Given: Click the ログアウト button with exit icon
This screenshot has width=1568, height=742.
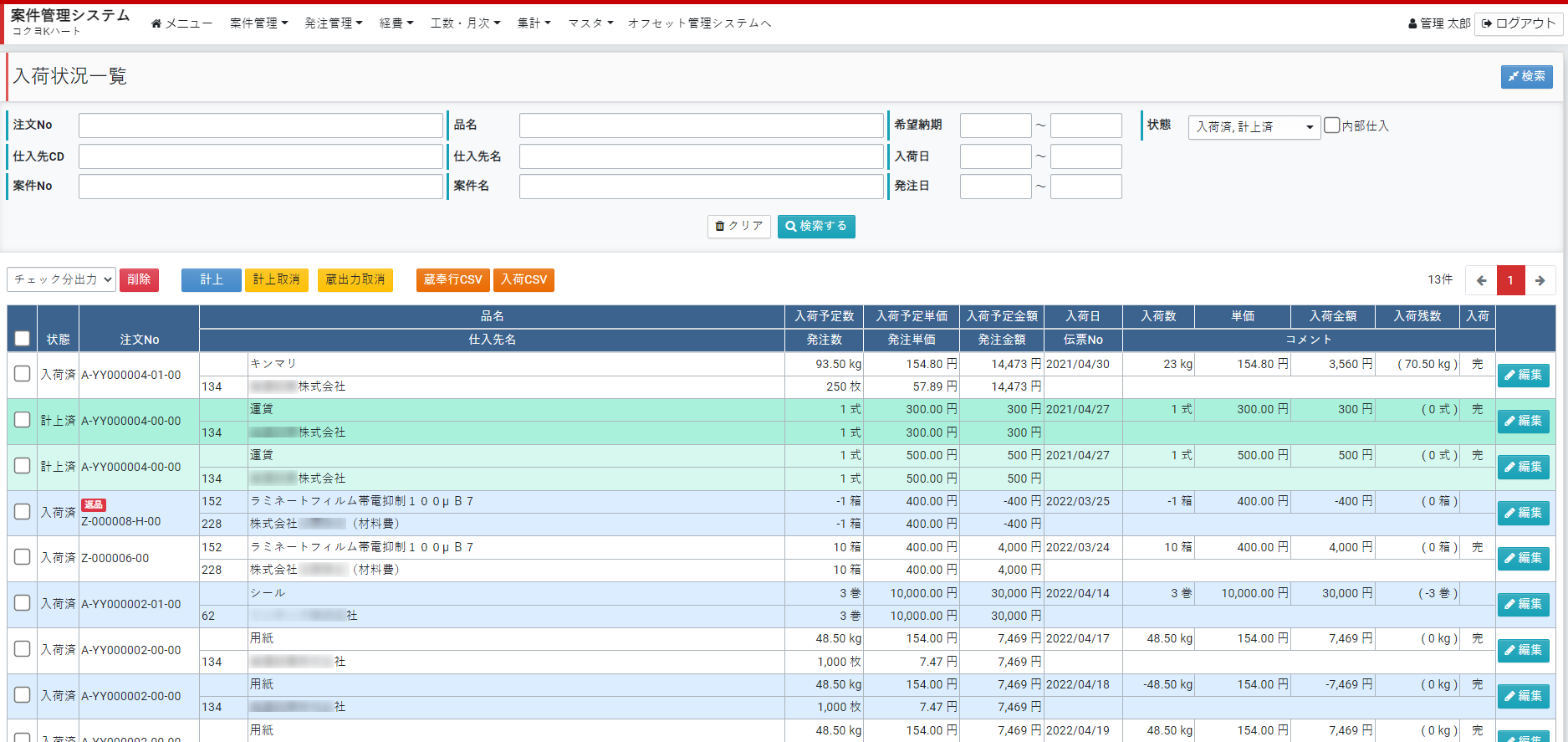Looking at the screenshot, I should pyautogui.click(x=1519, y=23).
